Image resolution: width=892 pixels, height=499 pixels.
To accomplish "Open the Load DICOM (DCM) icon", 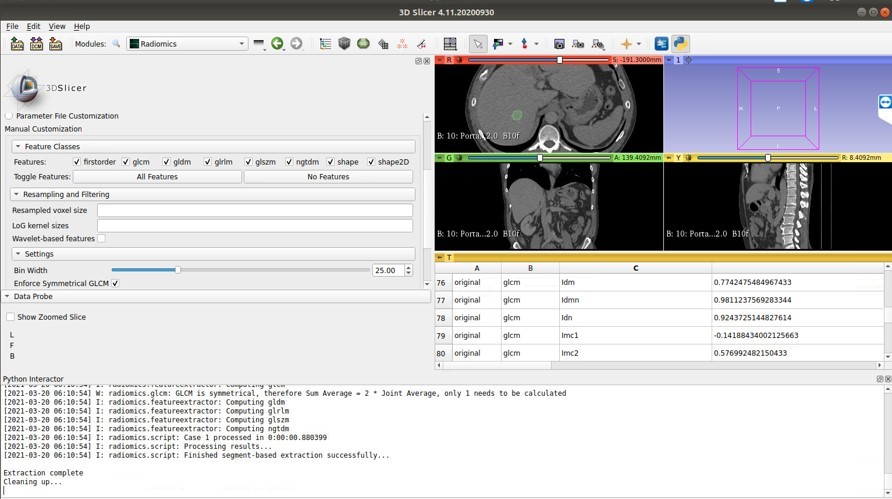I will click(x=36, y=44).
